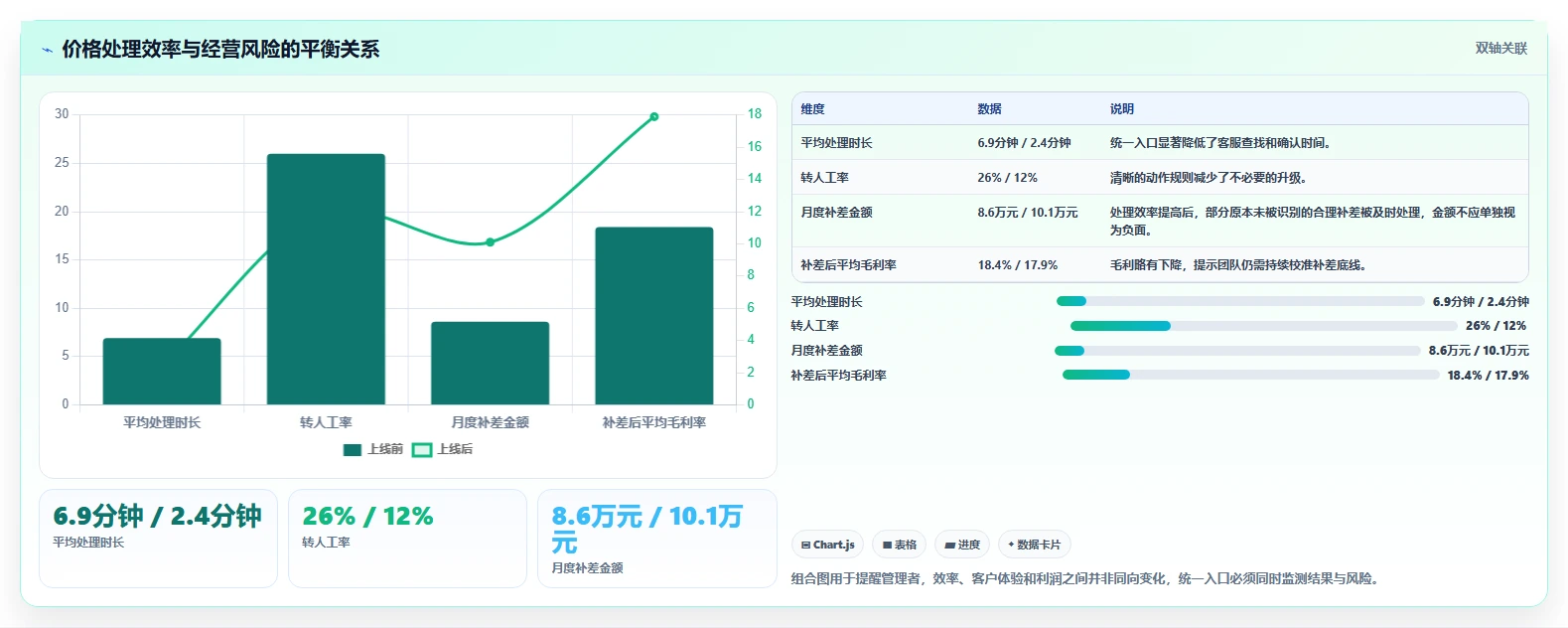Click the 数据 column header
Screen dimensions: 1568x628
click(989, 109)
